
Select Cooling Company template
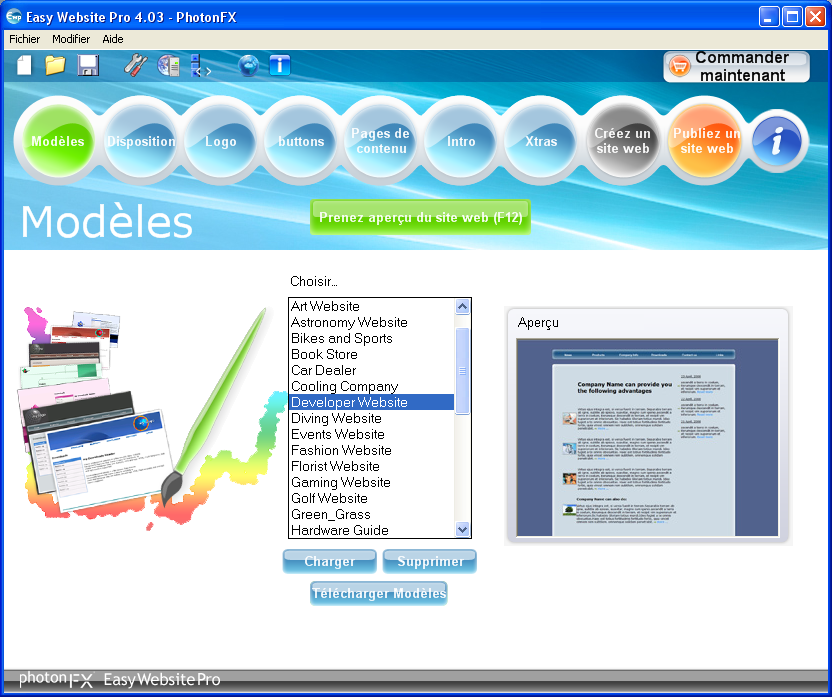click(371, 386)
